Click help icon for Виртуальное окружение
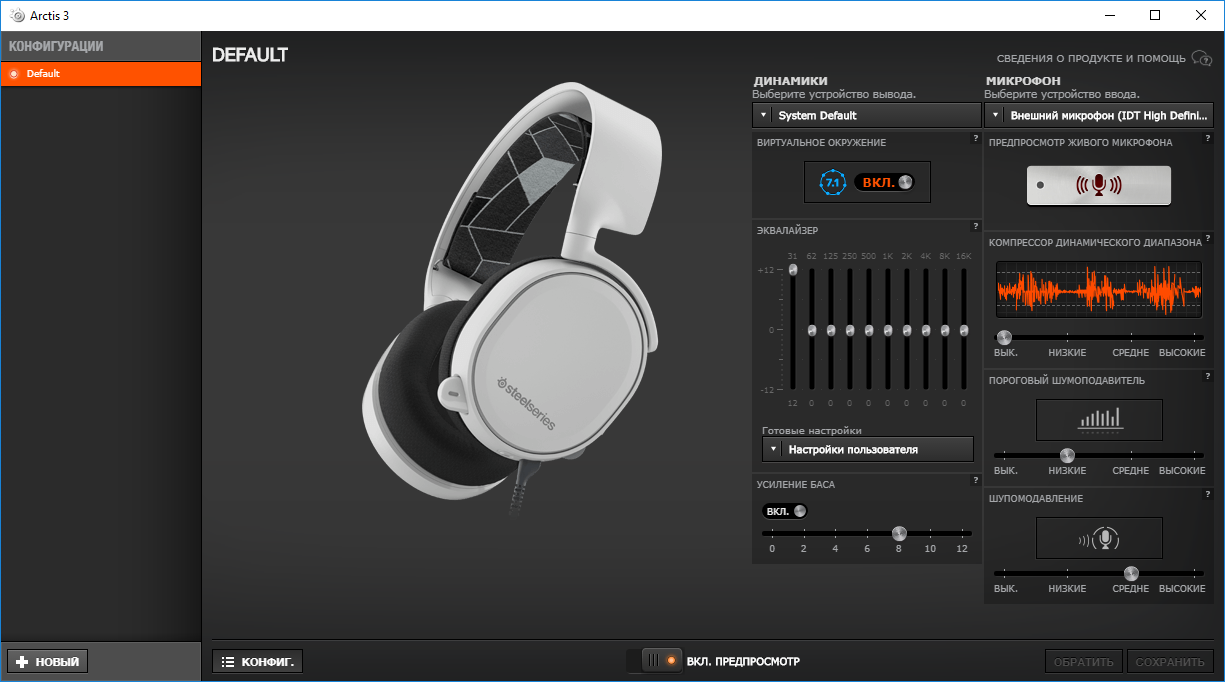The height and width of the screenshot is (682, 1225). 975,138
